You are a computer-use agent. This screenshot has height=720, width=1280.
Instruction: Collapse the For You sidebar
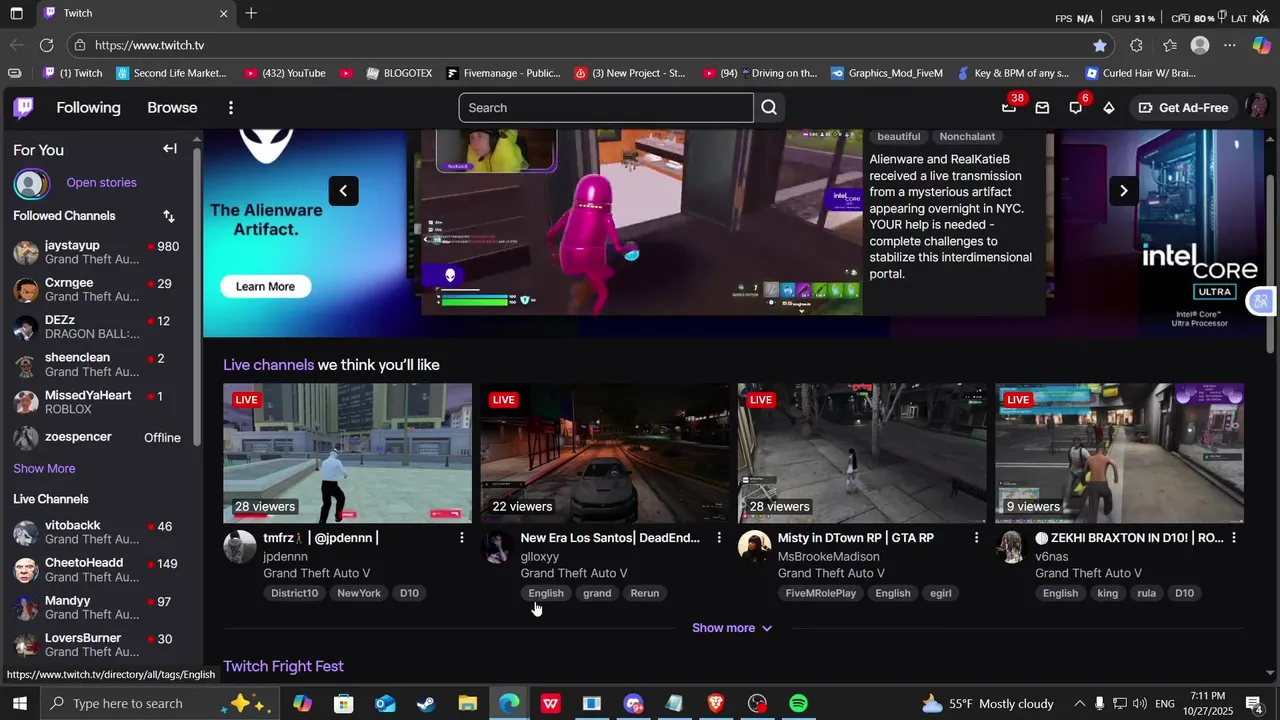[170, 149]
